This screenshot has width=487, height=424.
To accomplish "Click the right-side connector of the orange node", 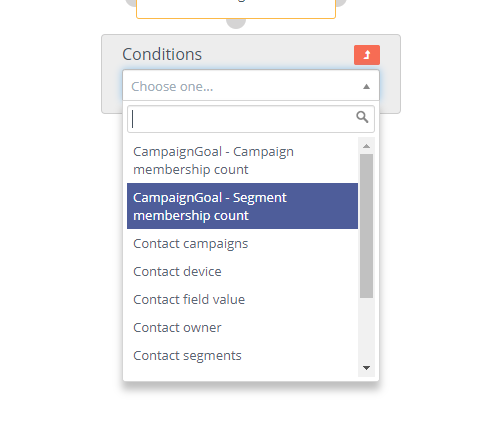I will tap(341, 3).
